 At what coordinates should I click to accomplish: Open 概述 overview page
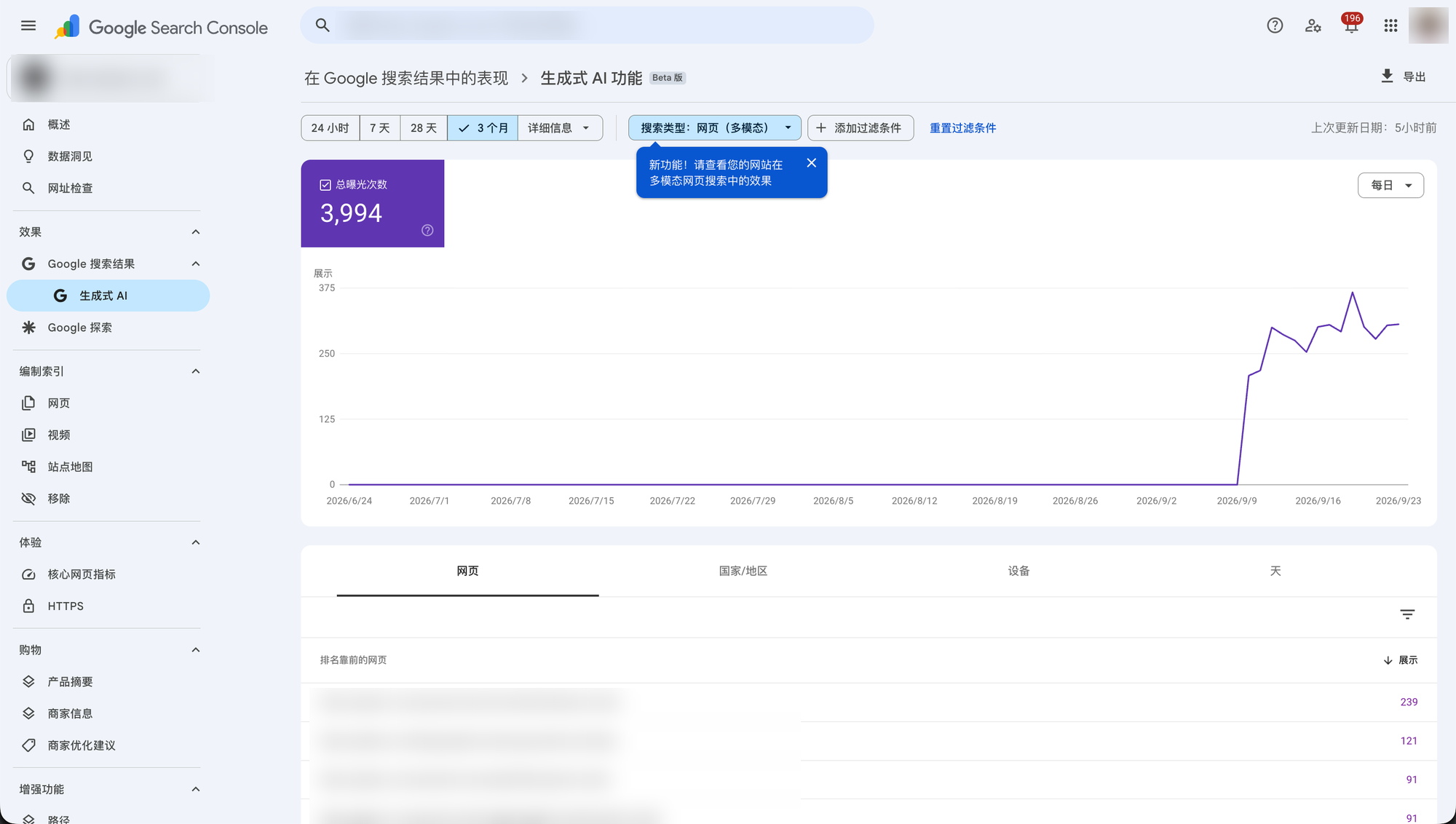[108, 124]
